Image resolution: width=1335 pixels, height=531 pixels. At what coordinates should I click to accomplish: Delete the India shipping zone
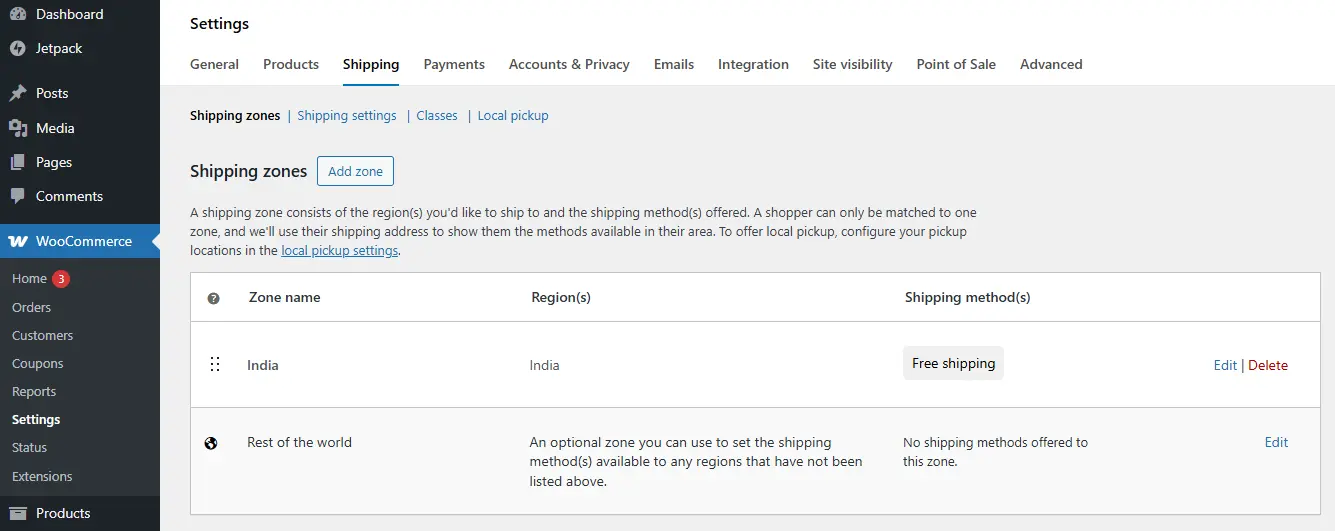click(1268, 365)
